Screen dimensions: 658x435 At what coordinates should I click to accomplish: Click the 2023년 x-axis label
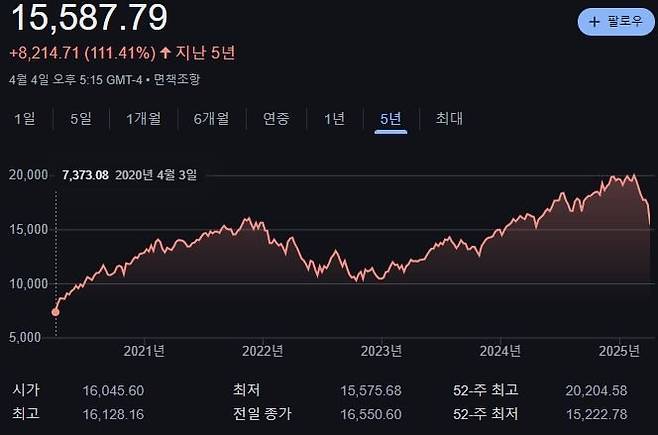pos(381,351)
